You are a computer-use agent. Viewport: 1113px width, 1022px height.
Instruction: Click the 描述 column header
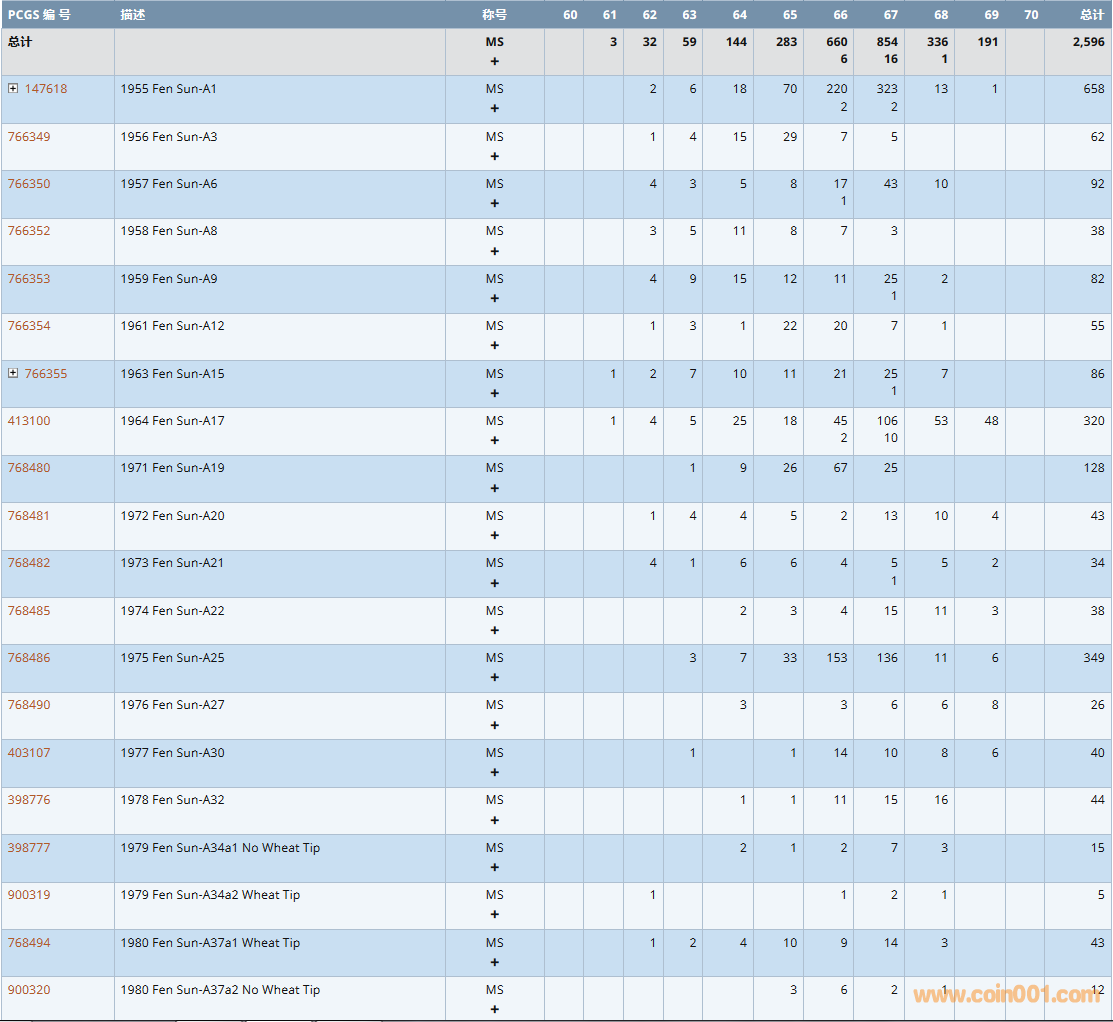132,15
